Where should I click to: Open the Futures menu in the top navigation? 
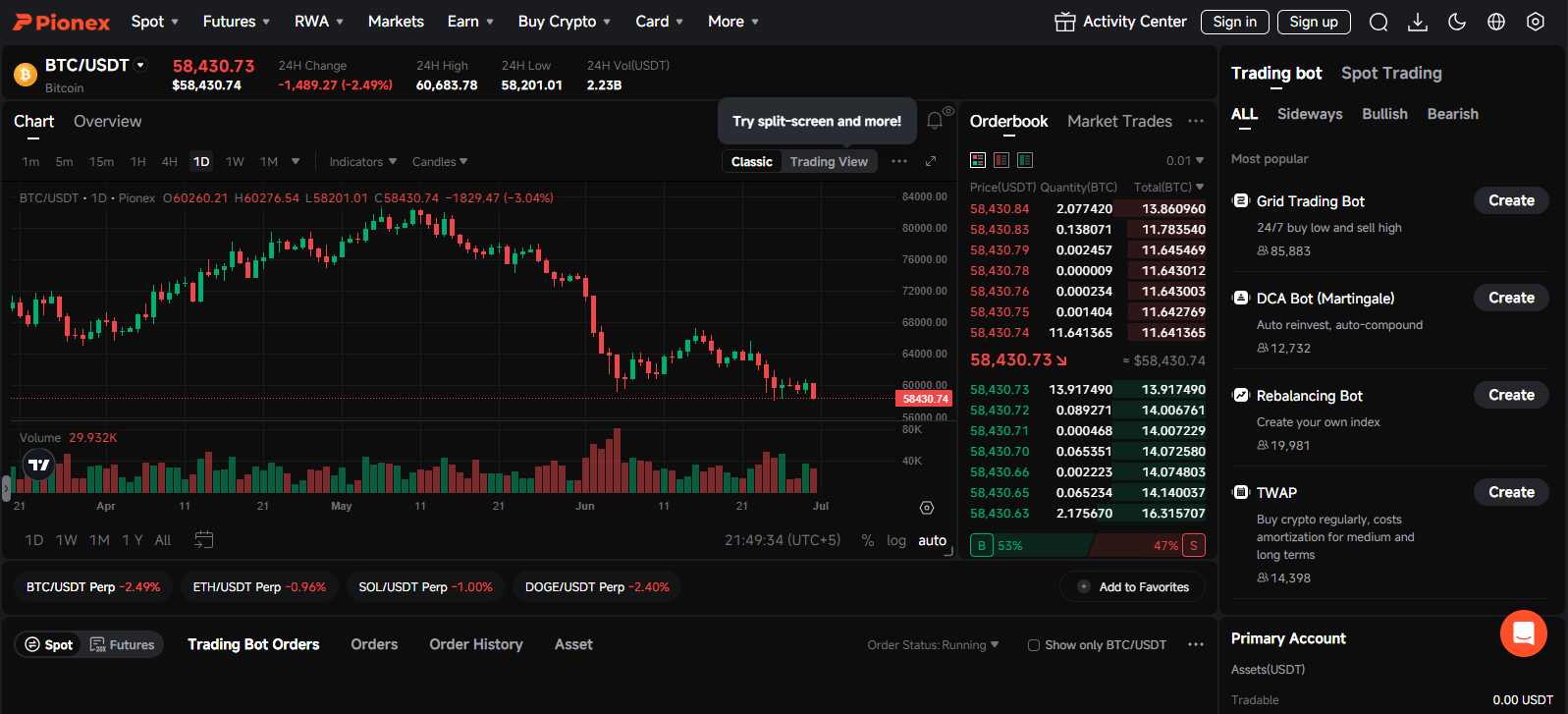(x=237, y=22)
